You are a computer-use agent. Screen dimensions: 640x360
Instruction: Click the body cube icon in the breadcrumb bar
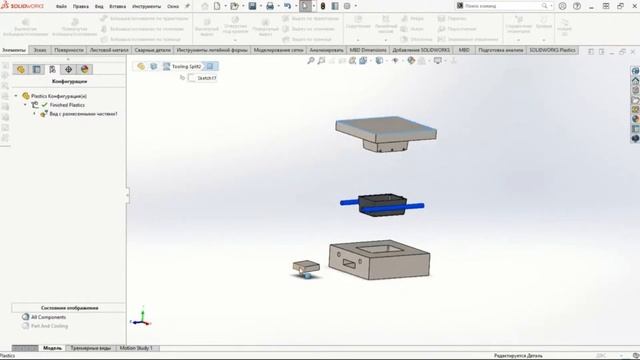point(153,66)
